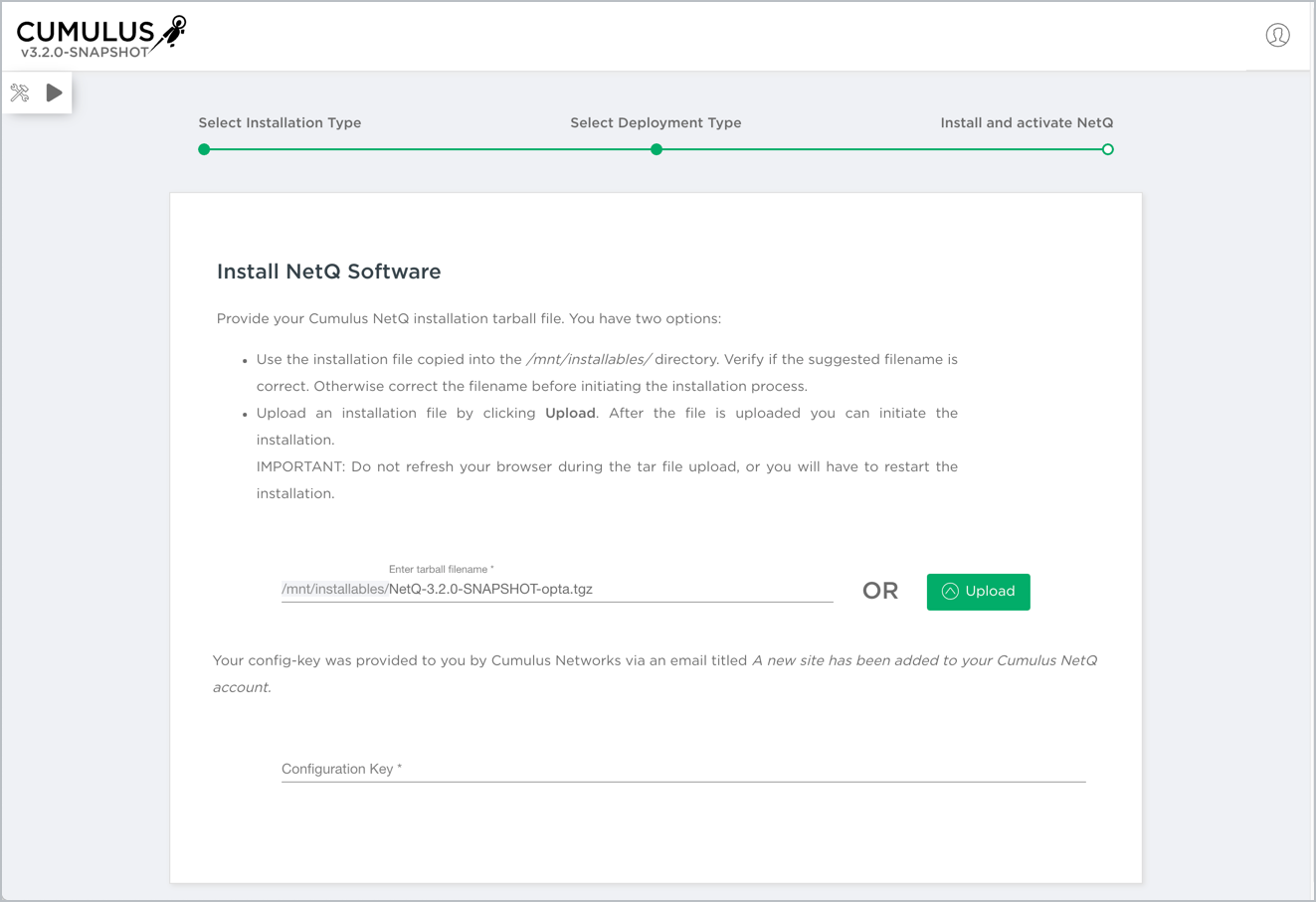
Task: Click the wrench and screwdriver tools icon
Action: [x=20, y=93]
